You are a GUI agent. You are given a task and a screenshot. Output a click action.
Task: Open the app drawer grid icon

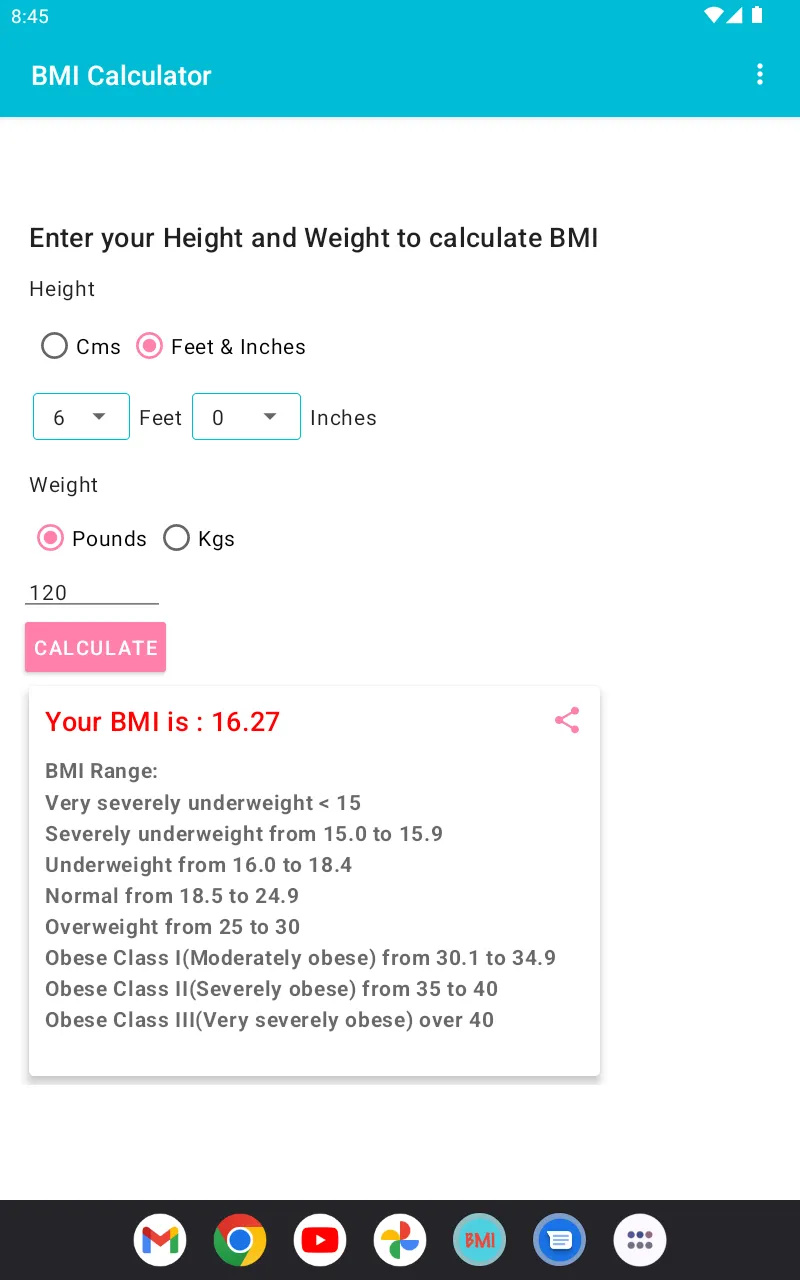pyautogui.click(x=639, y=1240)
